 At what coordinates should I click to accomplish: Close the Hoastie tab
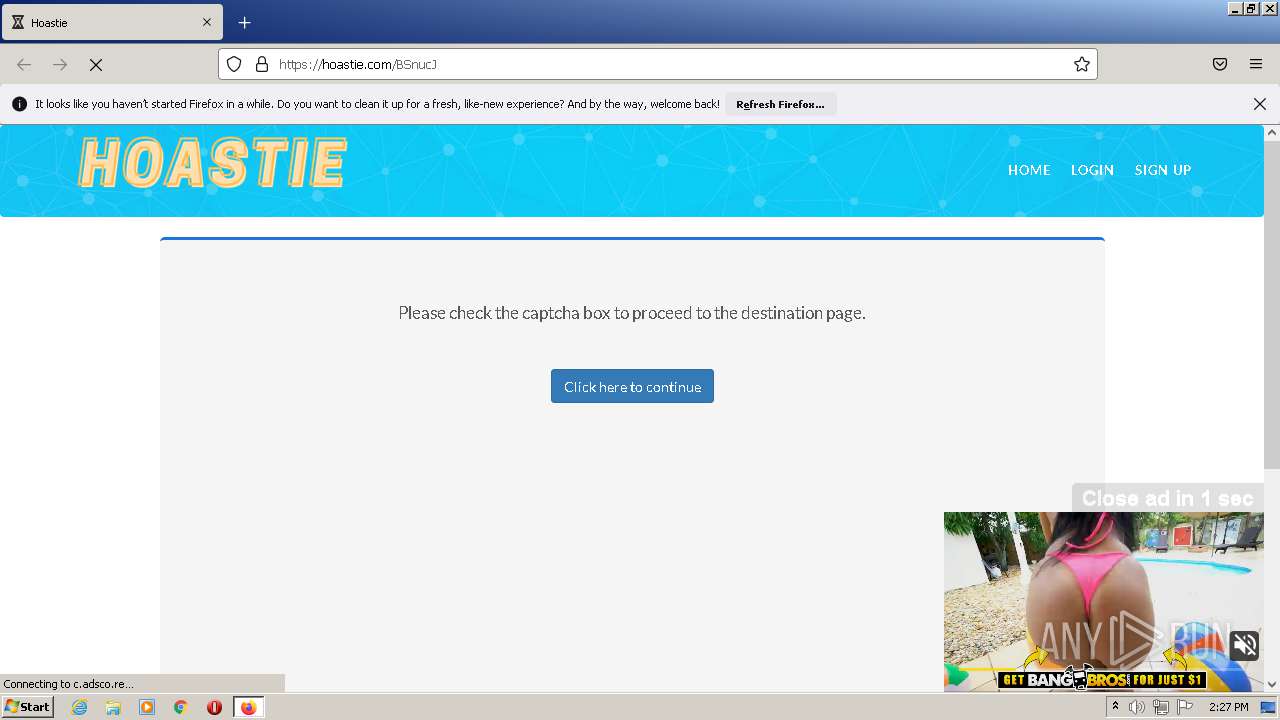coord(207,22)
